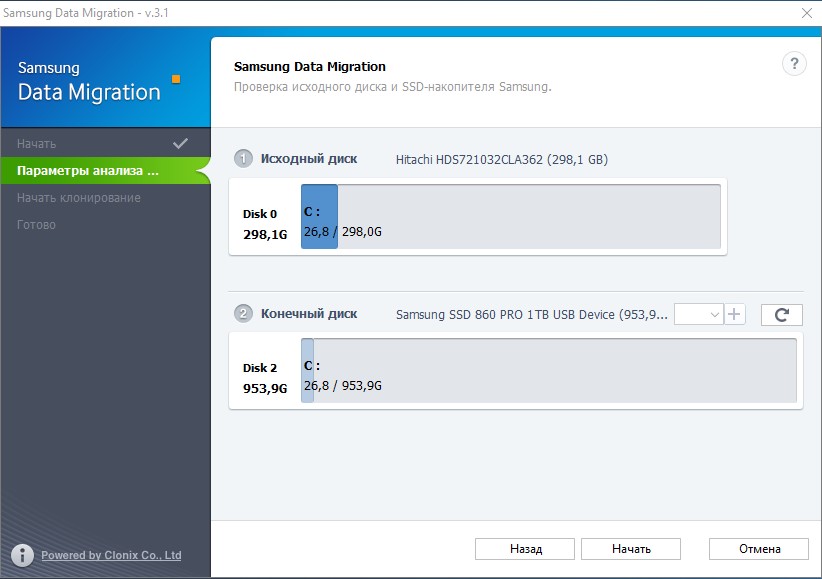Viewport: 822px width, 579px height.
Task: Click the Hitachi HDS721032CLA362 disk name
Action: [502, 159]
